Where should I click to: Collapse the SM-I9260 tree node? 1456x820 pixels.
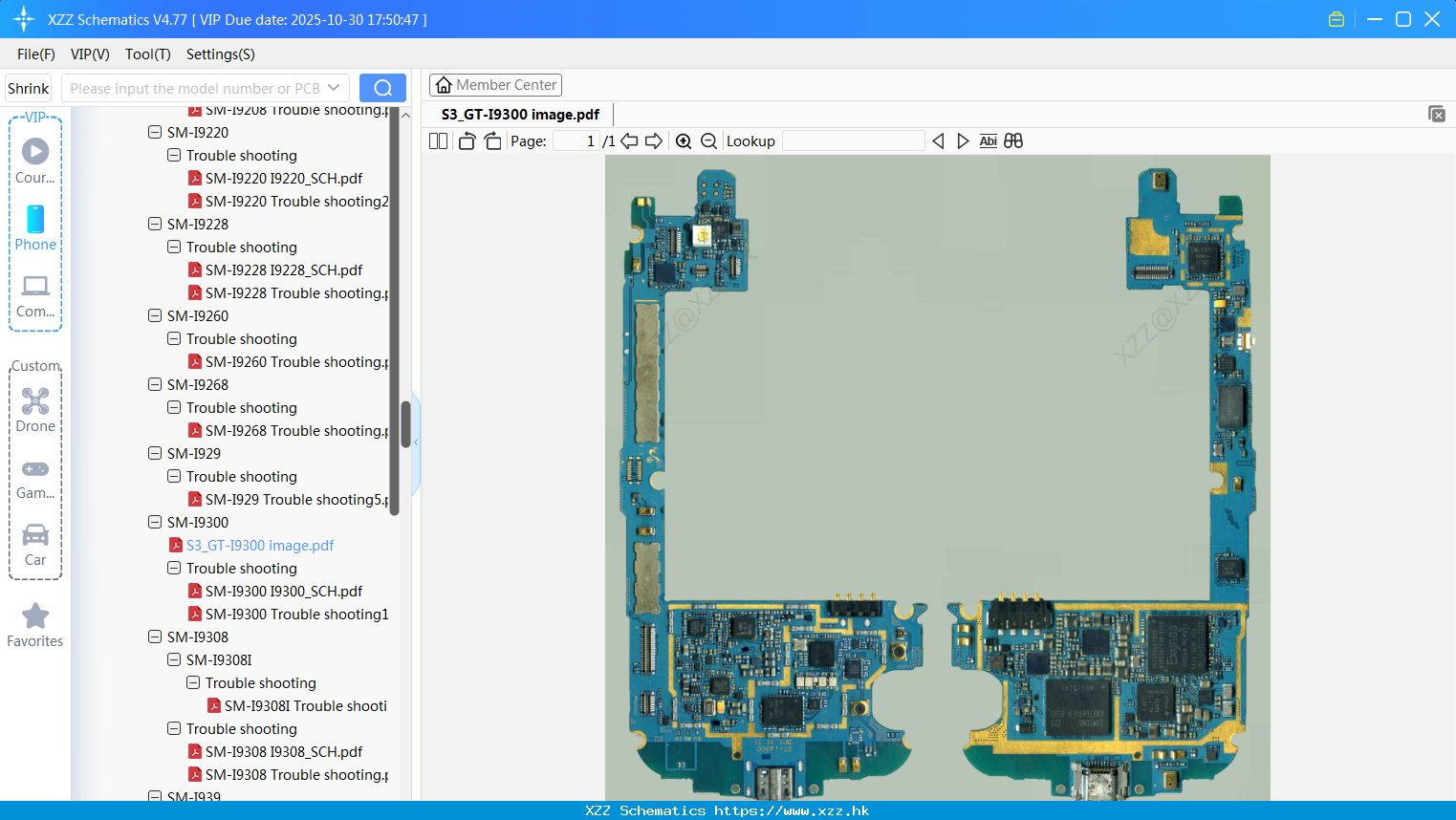[155, 315]
